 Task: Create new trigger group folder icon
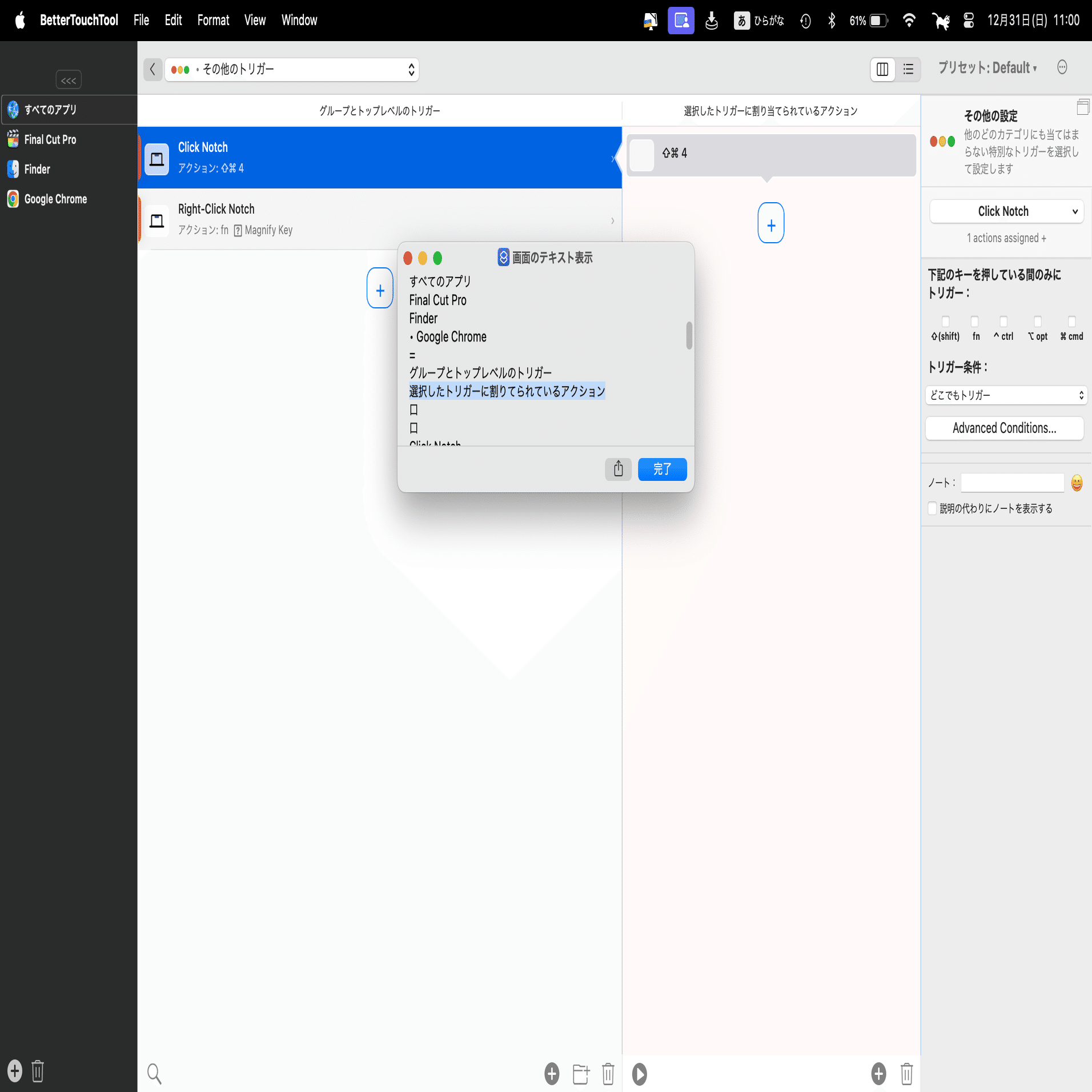[x=581, y=1074]
